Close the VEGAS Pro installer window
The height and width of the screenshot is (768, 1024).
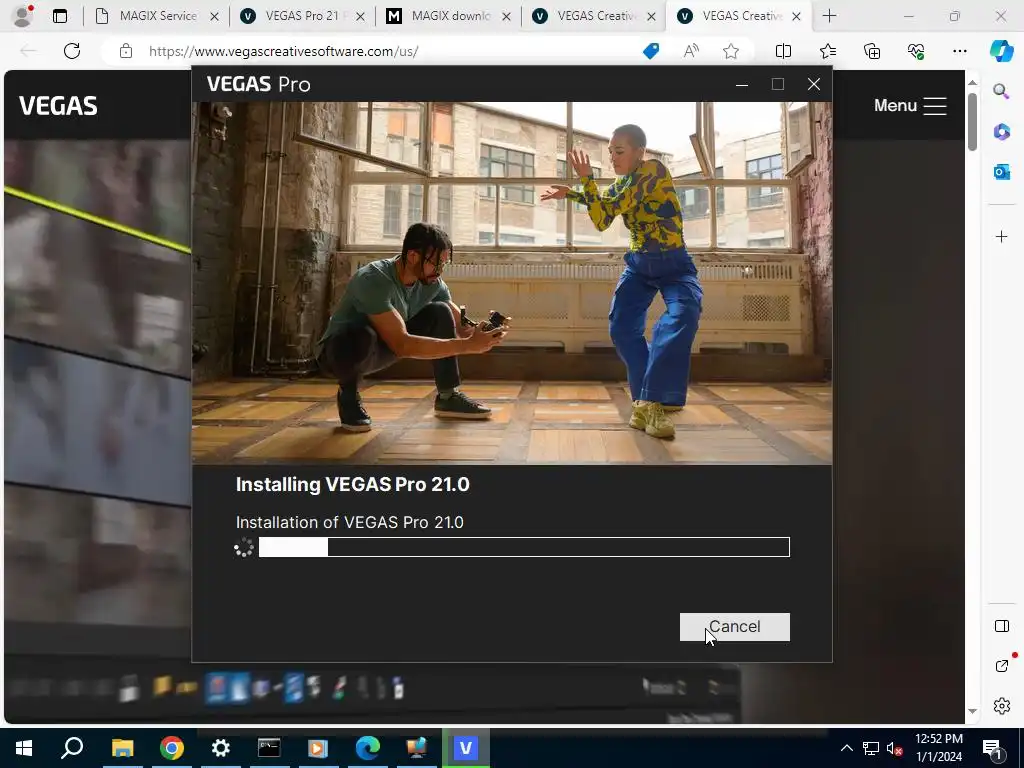pyautogui.click(x=814, y=84)
